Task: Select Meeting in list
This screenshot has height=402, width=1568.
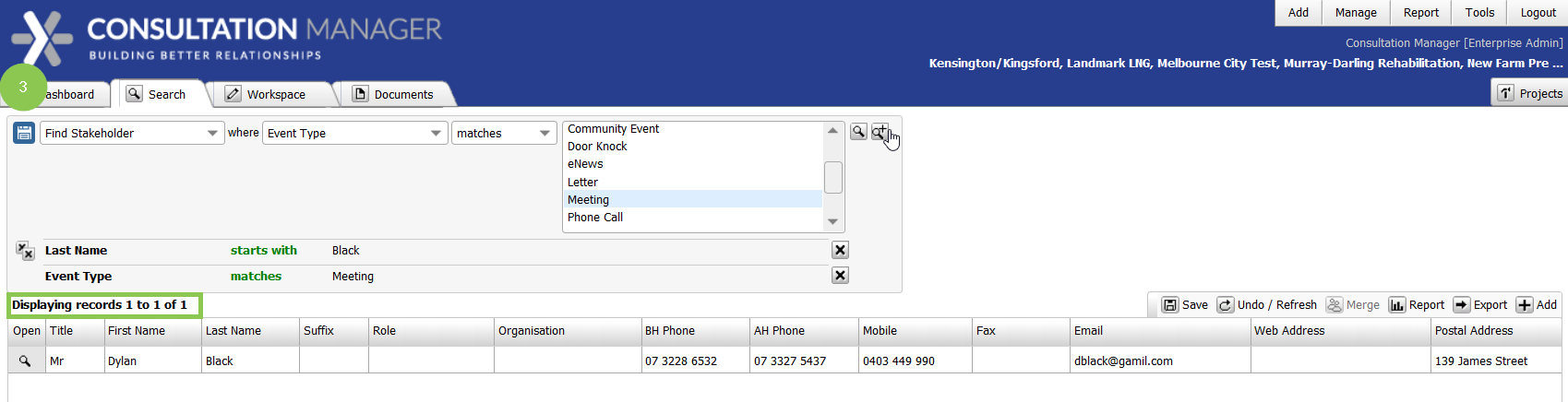Action: 692,199
